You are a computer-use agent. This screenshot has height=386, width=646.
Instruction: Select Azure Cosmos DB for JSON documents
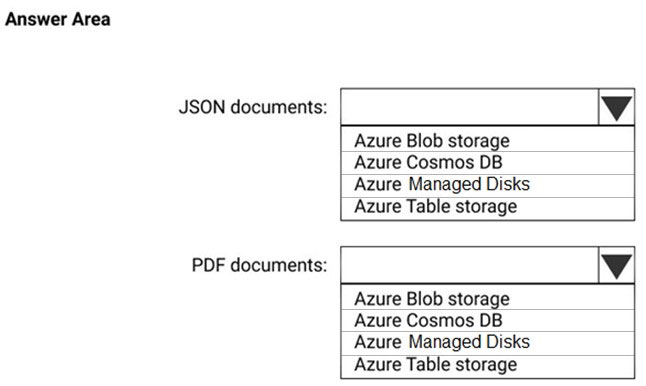(487, 163)
